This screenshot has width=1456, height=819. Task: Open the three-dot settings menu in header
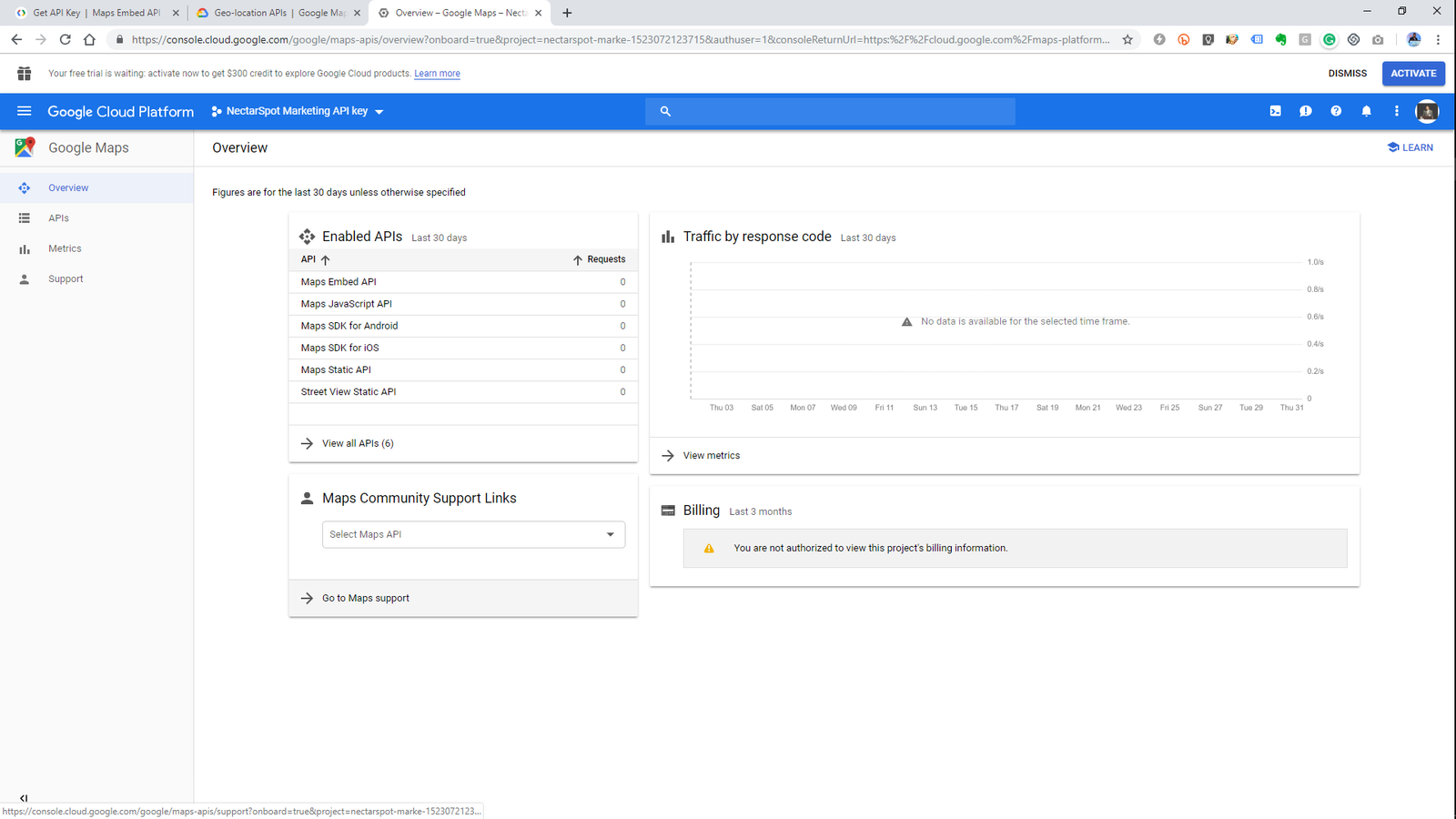(1396, 111)
